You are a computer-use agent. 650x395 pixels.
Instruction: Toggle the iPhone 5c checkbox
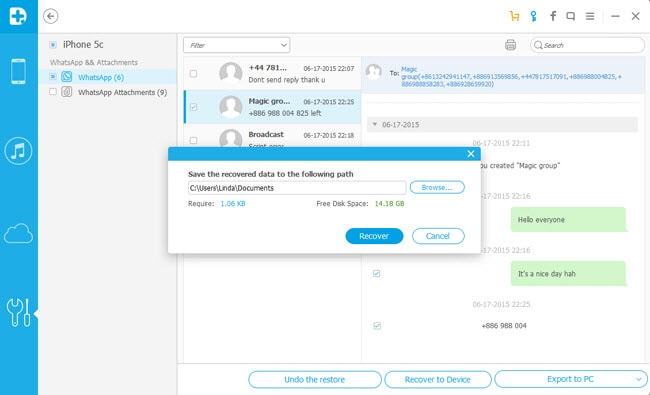tap(53, 44)
